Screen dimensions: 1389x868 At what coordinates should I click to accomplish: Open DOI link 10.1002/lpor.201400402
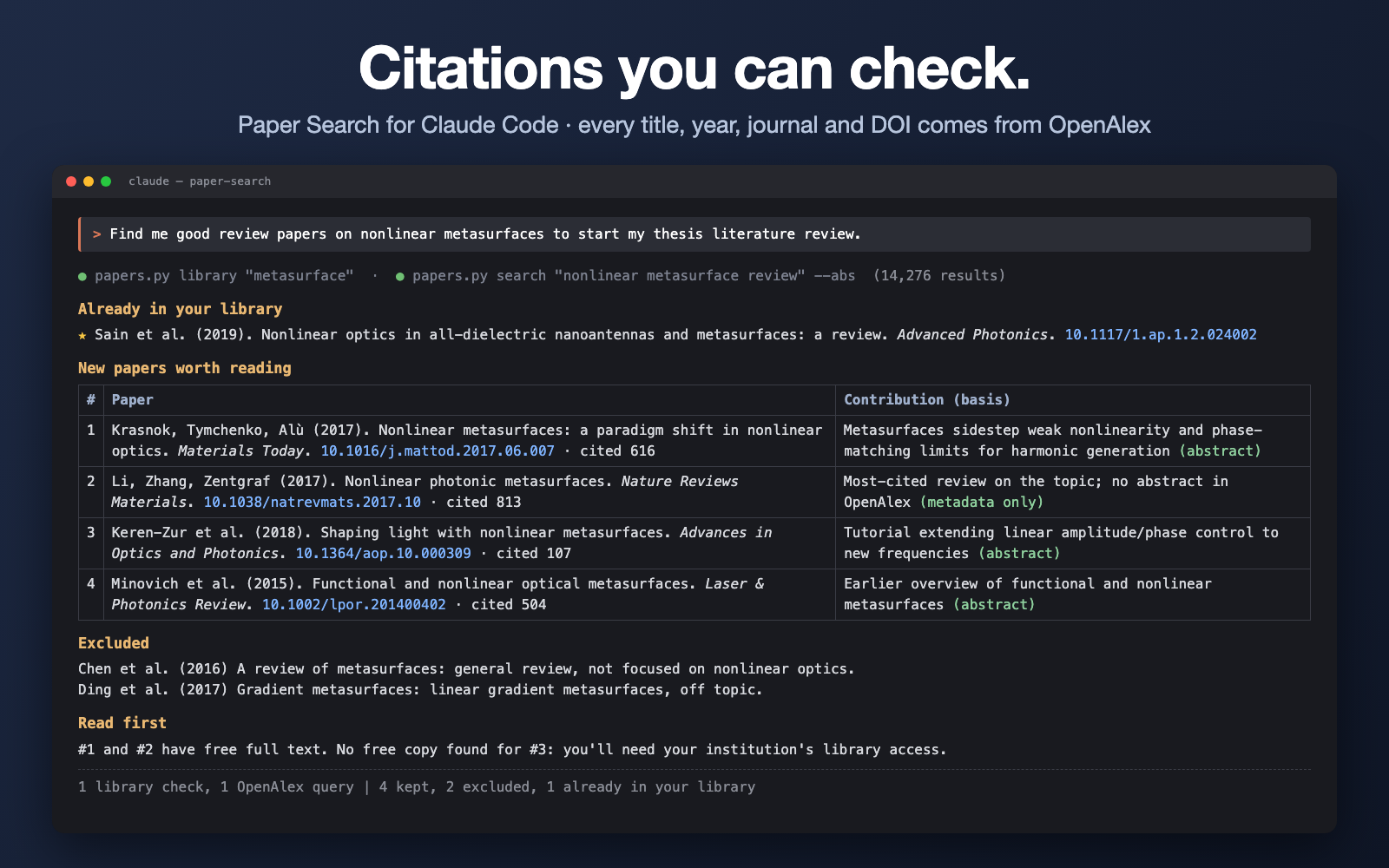click(x=354, y=605)
